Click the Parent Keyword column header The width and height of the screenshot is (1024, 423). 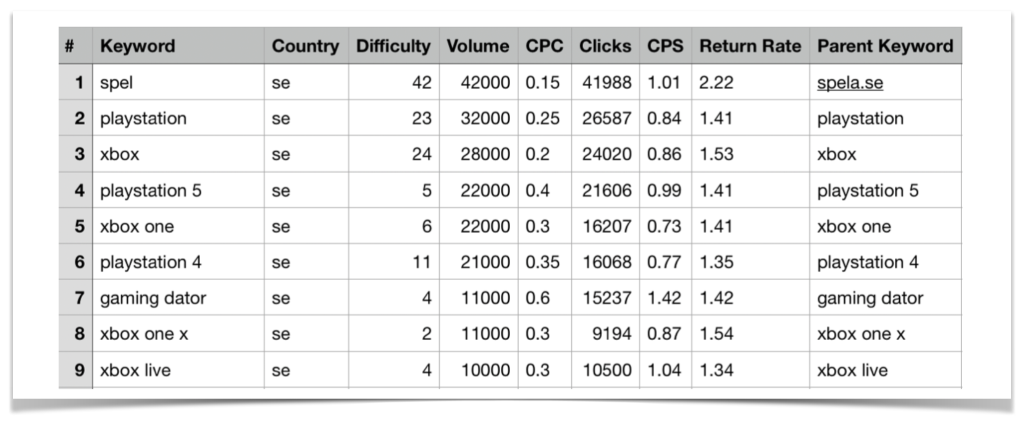pyautogui.click(x=886, y=46)
